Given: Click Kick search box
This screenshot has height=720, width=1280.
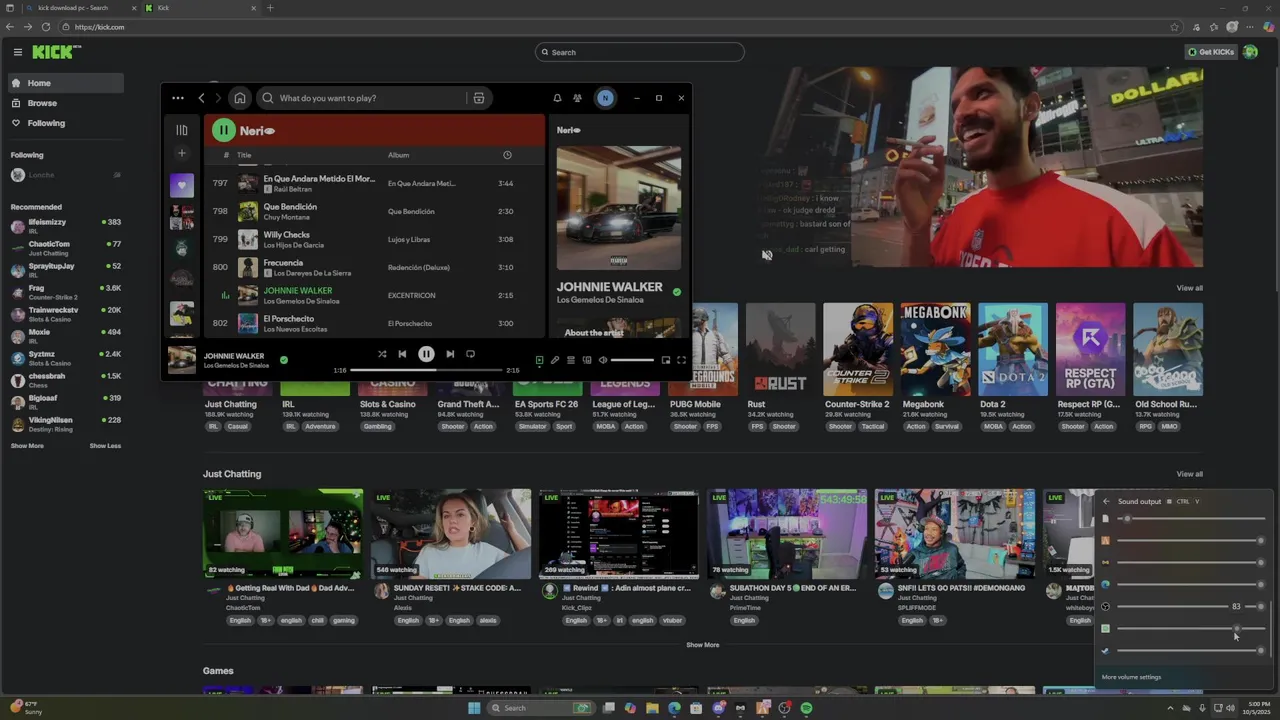Looking at the screenshot, I should 640,52.
